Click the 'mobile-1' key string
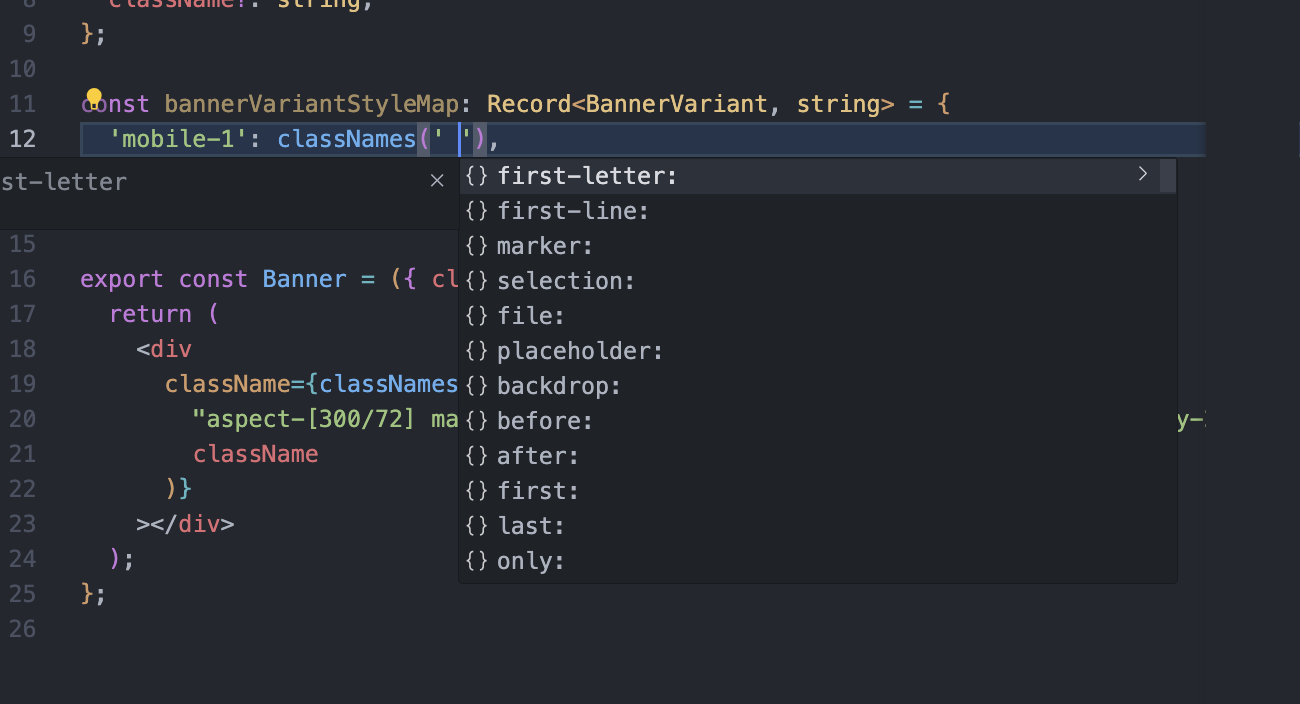The width and height of the screenshot is (1300, 704). click(x=178, y=139)
